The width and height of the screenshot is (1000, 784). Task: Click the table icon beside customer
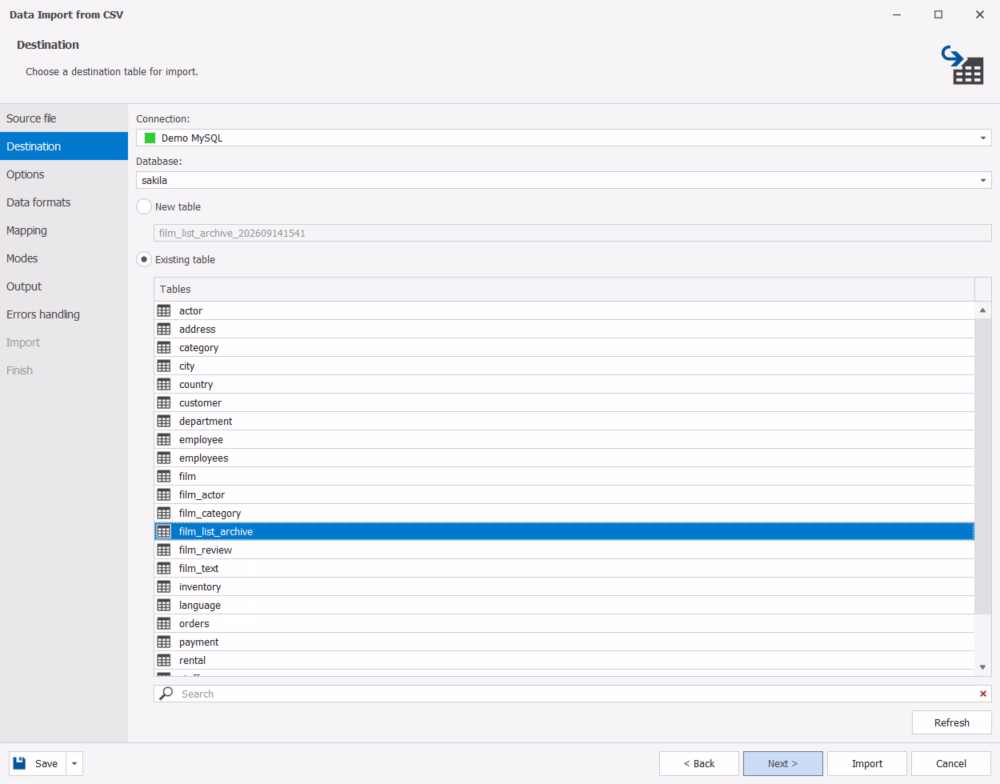click(164, 403)
